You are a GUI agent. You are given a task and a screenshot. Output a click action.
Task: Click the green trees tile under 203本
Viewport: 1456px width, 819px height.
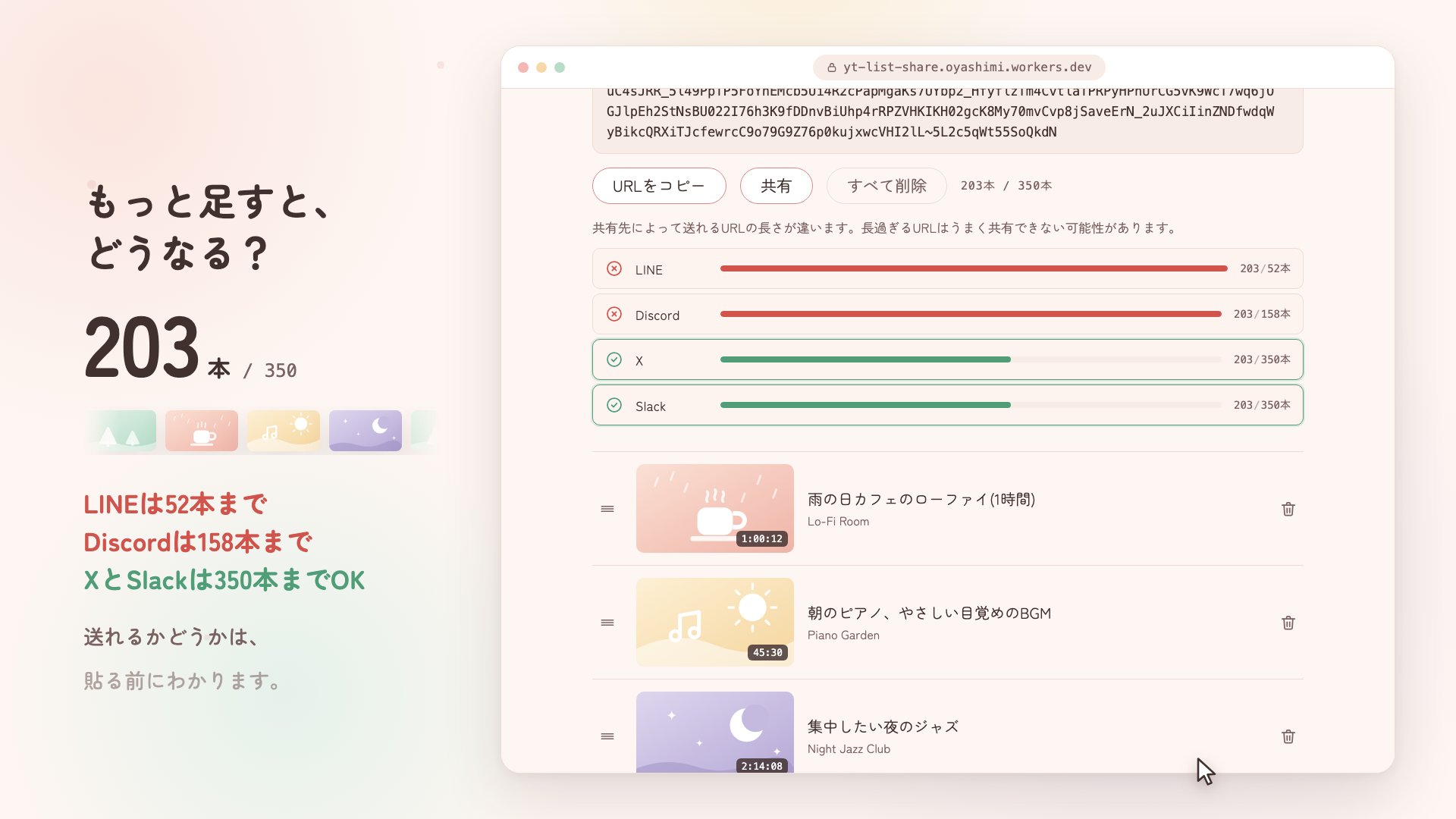(x=121, y=431)
